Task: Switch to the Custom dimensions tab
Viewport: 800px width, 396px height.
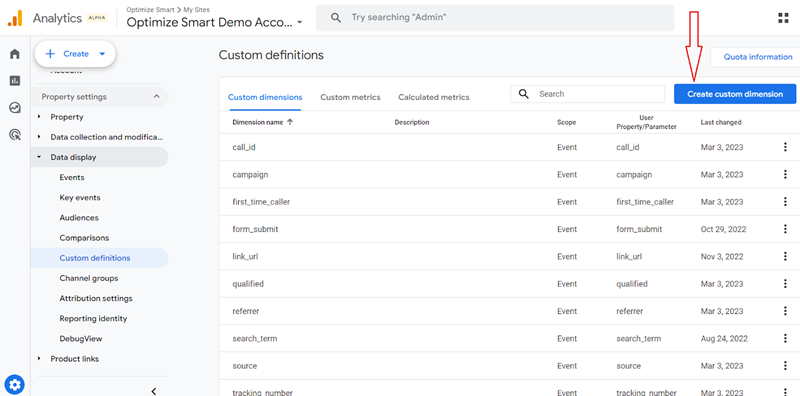Action: (265, 97)
